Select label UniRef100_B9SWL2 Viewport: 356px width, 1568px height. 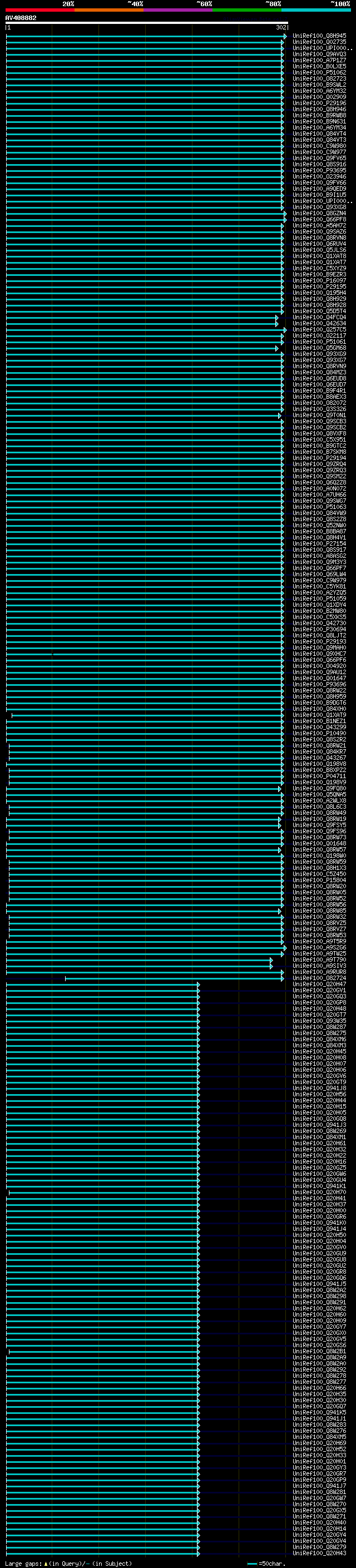pos(319,85)
